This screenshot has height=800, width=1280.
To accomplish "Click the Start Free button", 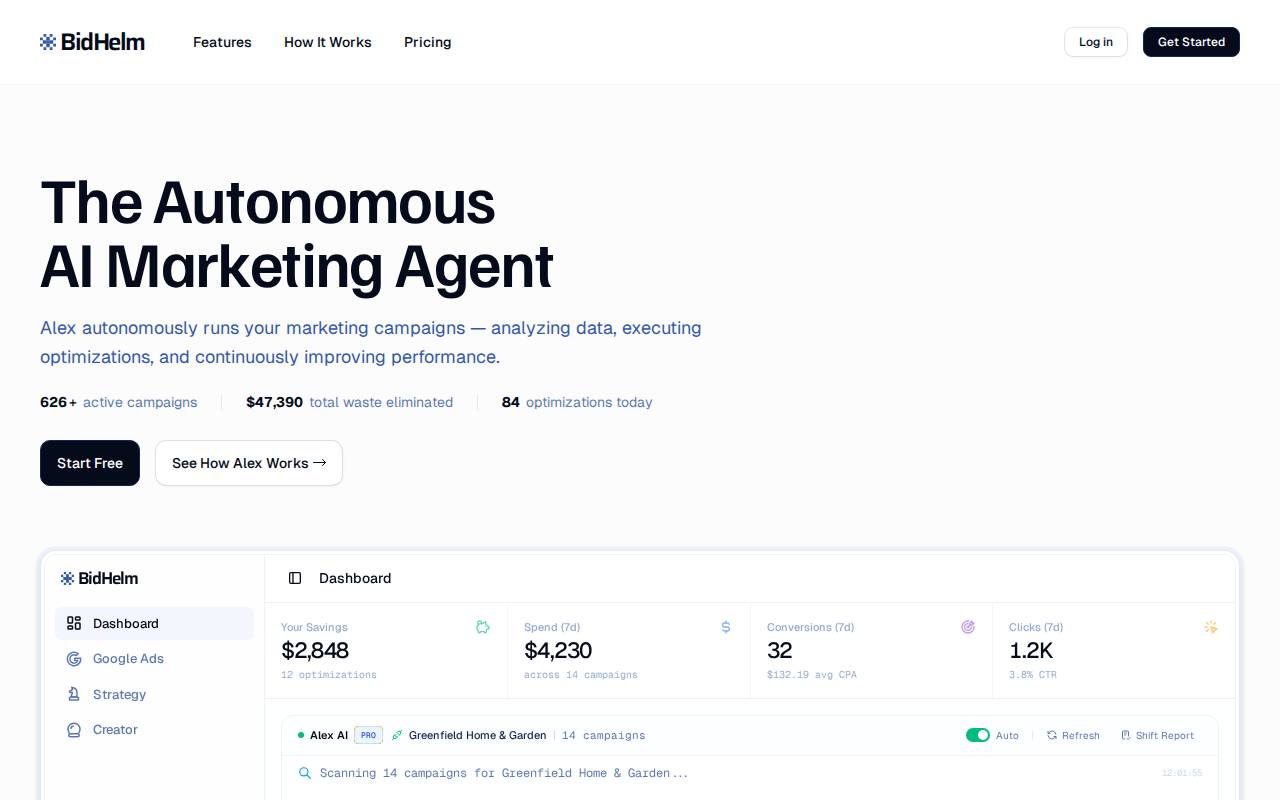I will [90, 463].
